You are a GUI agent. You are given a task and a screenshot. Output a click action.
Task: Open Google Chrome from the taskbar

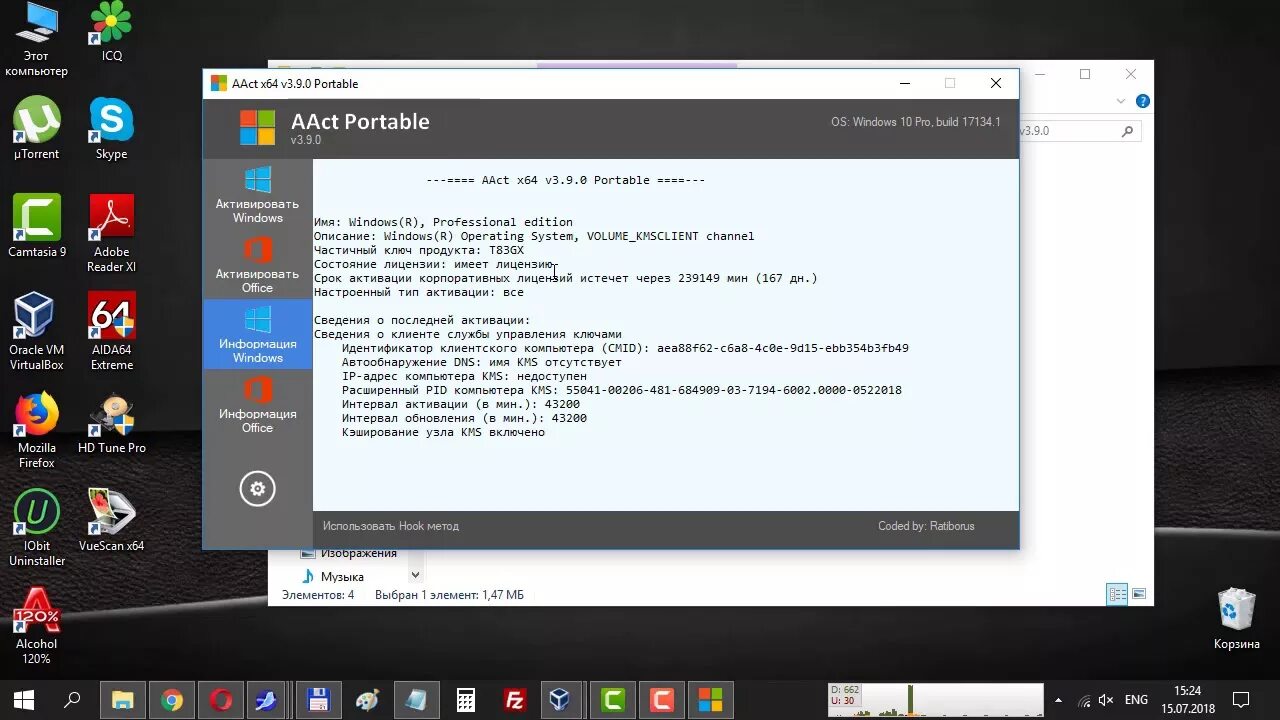(x=172, y=699)
